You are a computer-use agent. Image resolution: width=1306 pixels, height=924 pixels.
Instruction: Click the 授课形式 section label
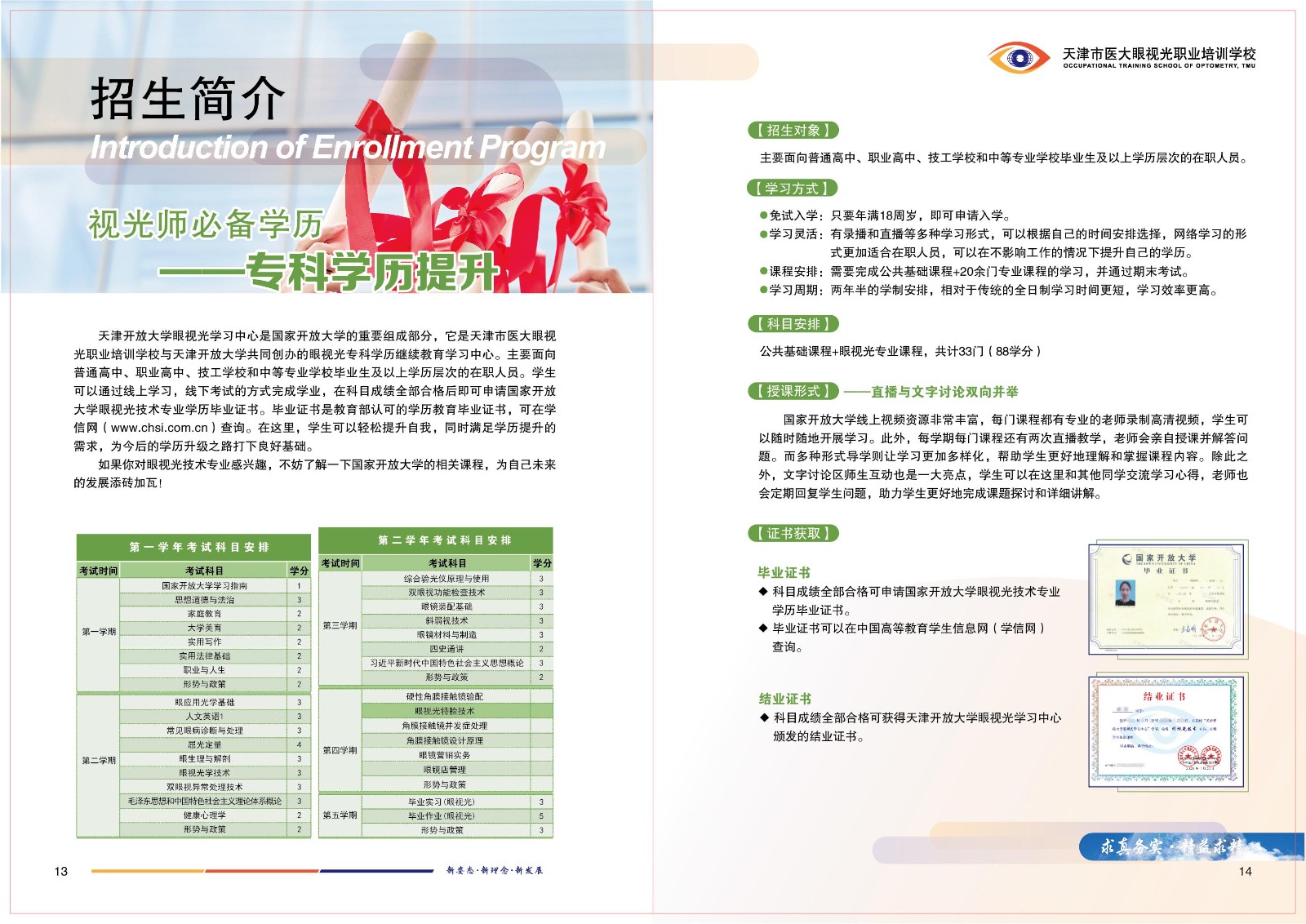tap(793, 391)
